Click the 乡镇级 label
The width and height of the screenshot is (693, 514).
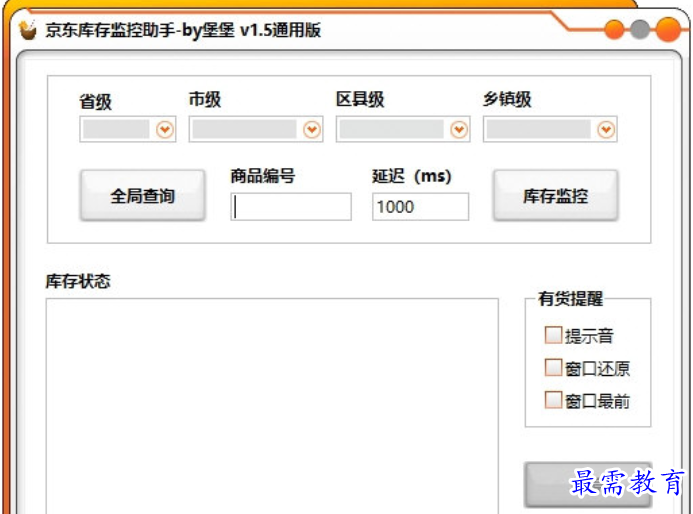point(507,99)
